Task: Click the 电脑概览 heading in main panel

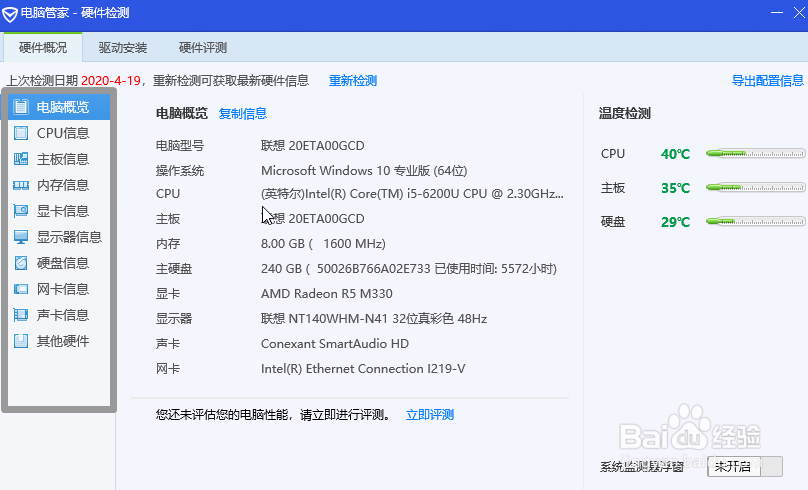Action: coord(181,113)
